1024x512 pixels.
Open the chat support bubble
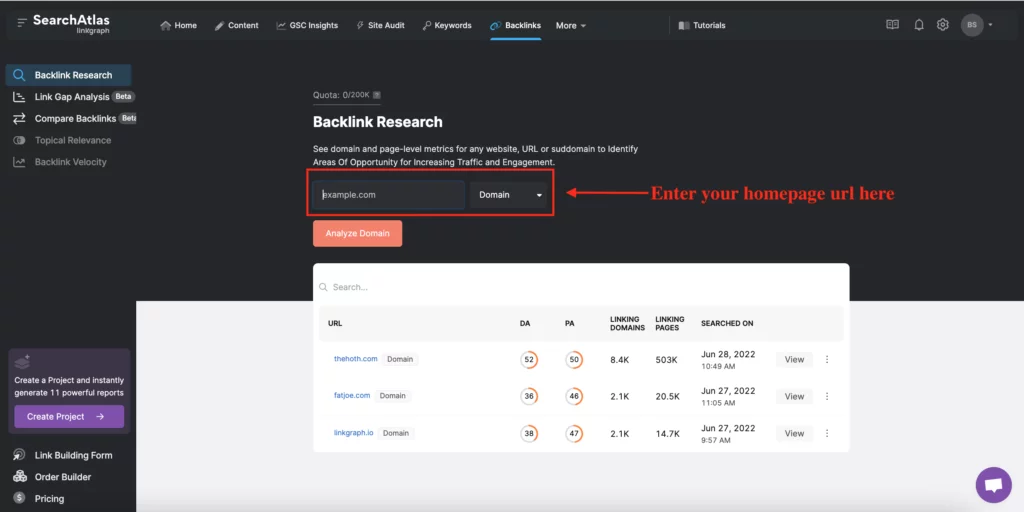click(993, 485)
